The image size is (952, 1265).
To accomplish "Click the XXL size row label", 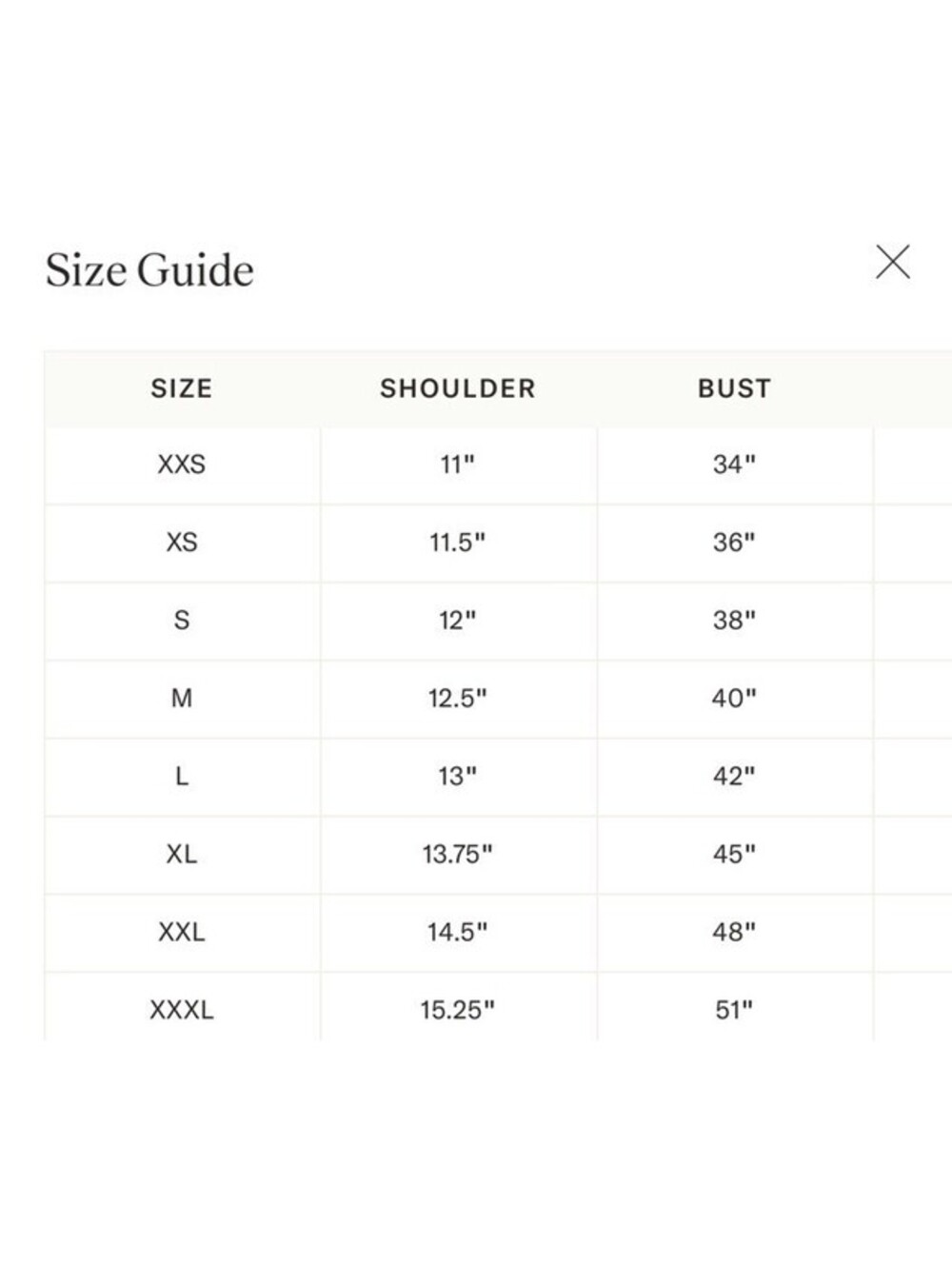I will click(182, 932).
